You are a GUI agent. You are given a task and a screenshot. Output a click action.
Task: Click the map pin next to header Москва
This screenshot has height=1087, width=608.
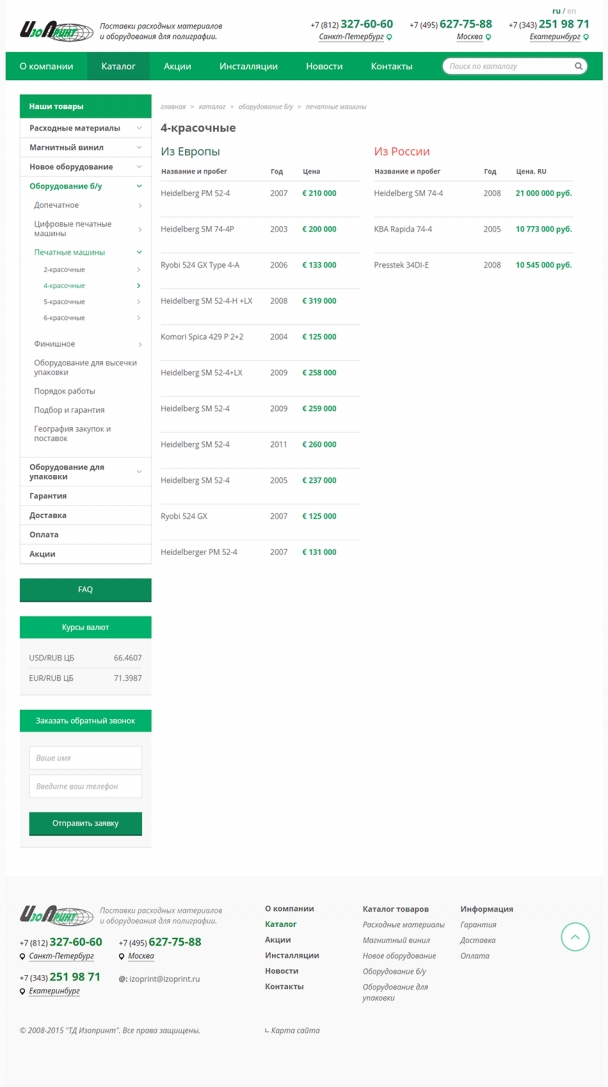click(488, 37)
